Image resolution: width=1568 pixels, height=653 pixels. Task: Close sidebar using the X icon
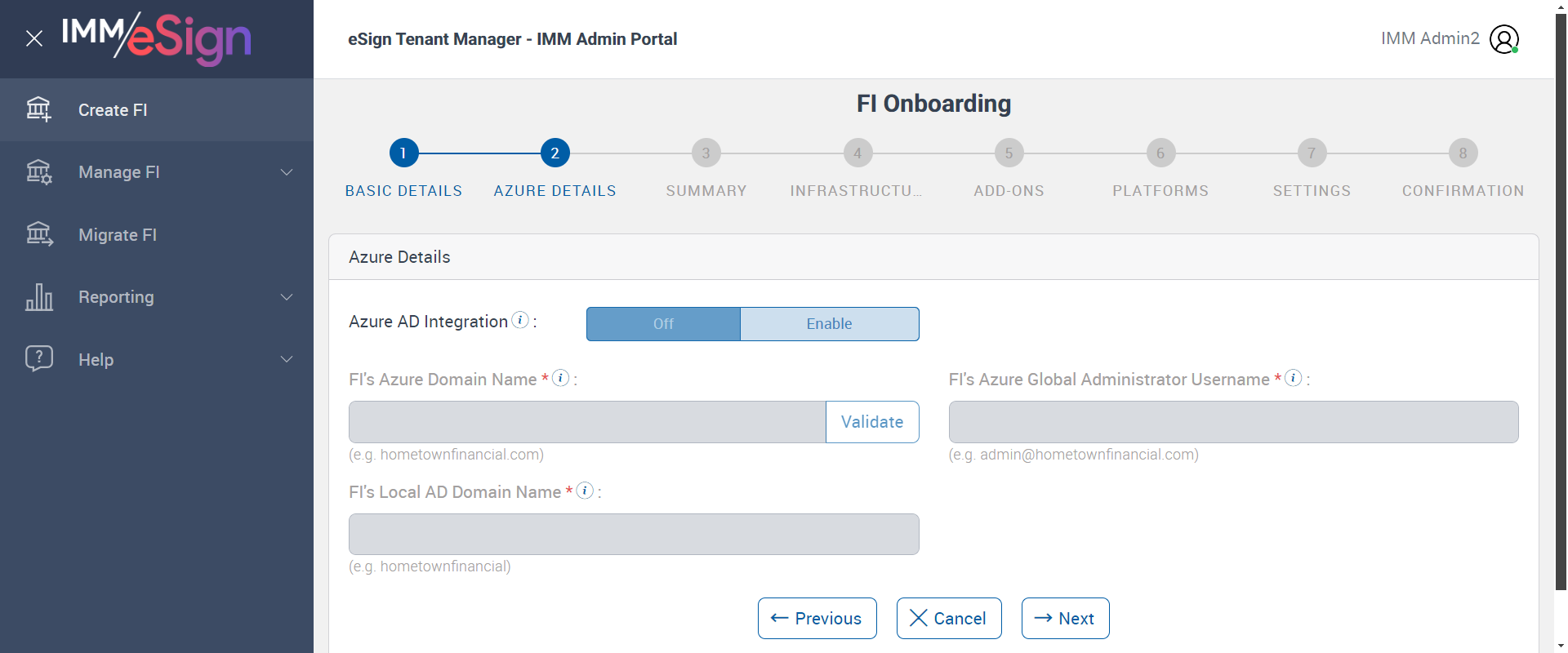tap(34, 38)
